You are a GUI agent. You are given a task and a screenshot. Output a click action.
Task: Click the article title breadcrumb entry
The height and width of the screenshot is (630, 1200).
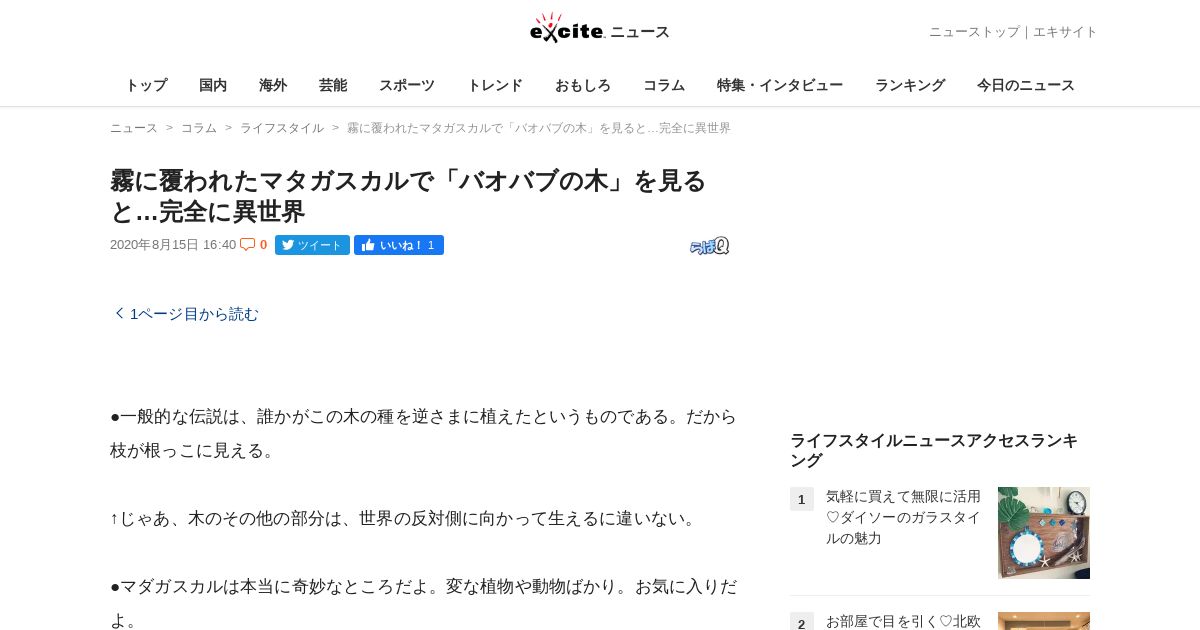539,128
